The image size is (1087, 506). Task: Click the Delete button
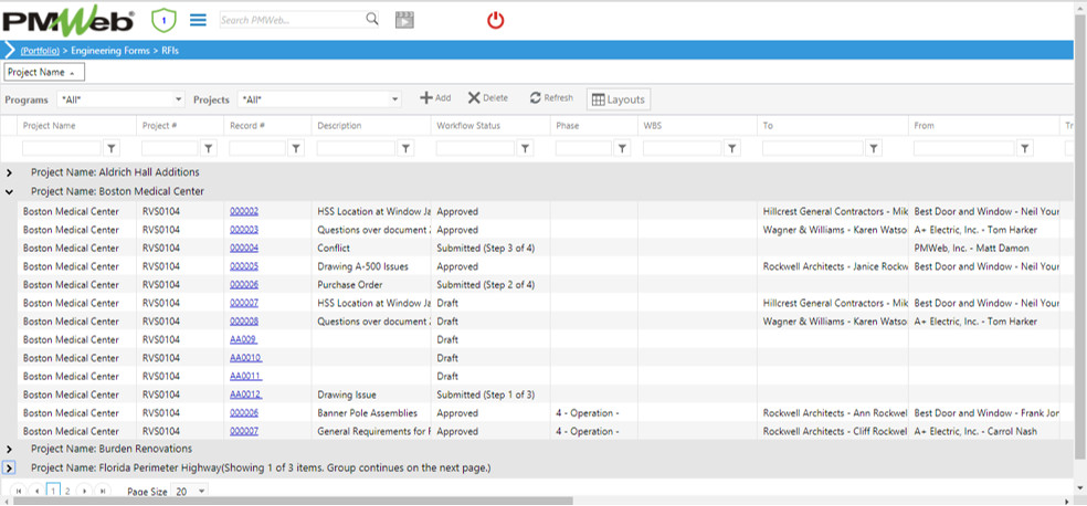pos(487,98)
